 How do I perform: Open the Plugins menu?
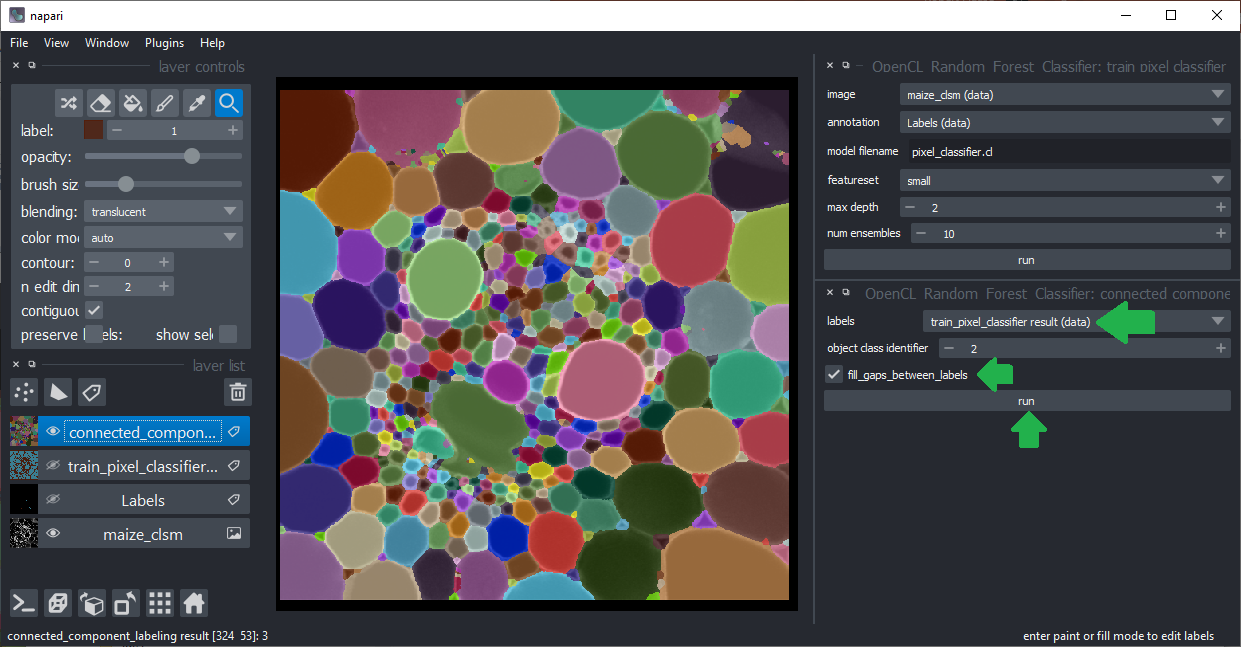[x=164, y=43]
